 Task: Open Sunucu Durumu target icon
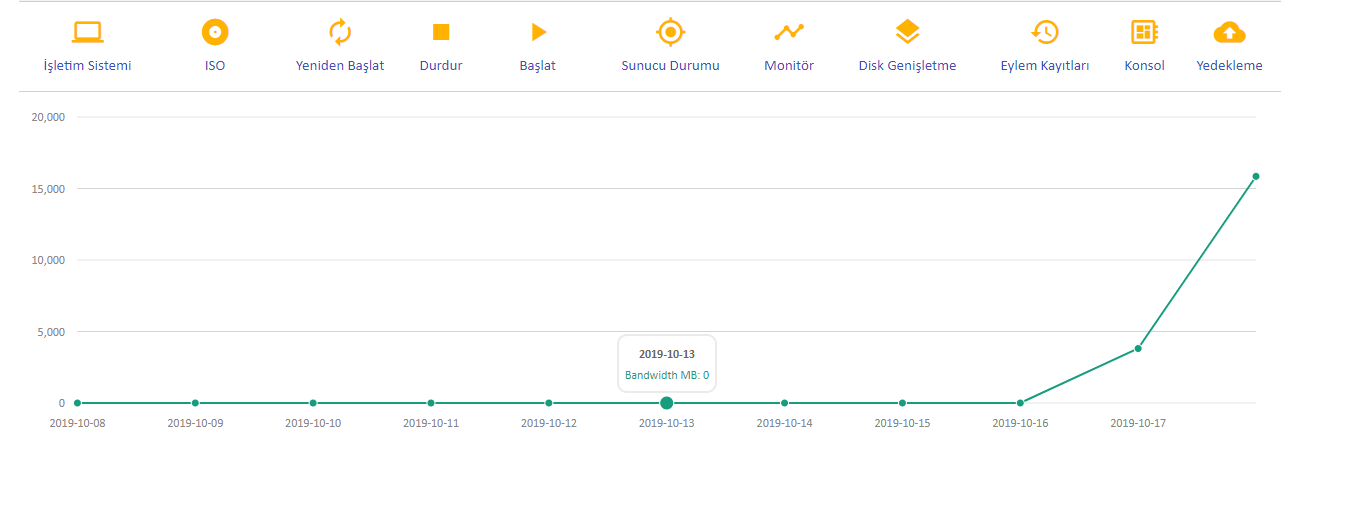[x=671, y=32]
